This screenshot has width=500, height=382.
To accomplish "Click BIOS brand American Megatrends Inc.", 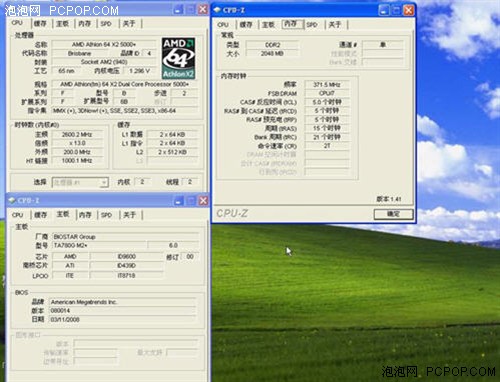I will pyautogui.click(x=122, y=302).
